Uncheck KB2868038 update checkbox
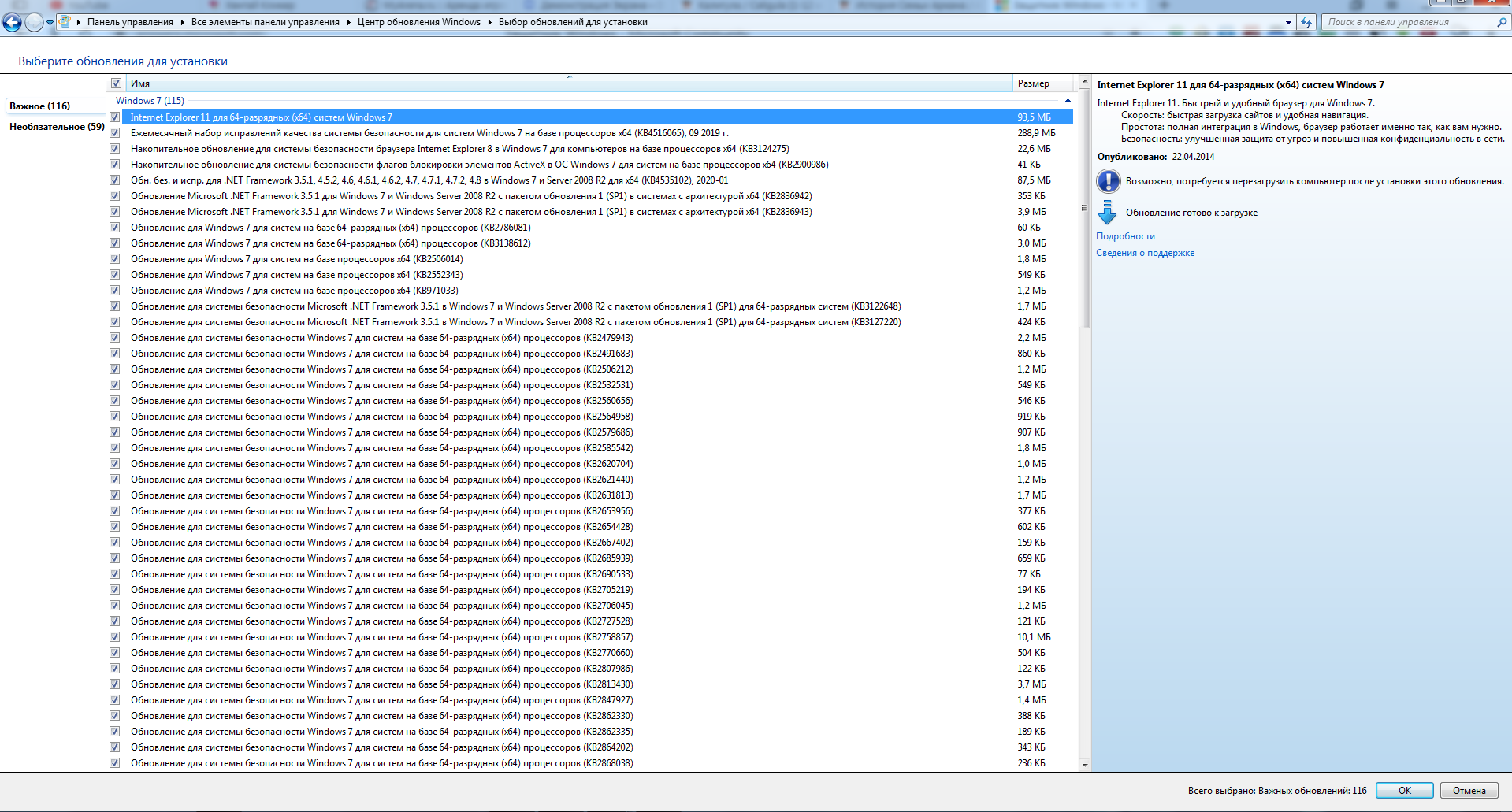The width and height of the screenshot is (1512, 812). pos(115,763)
